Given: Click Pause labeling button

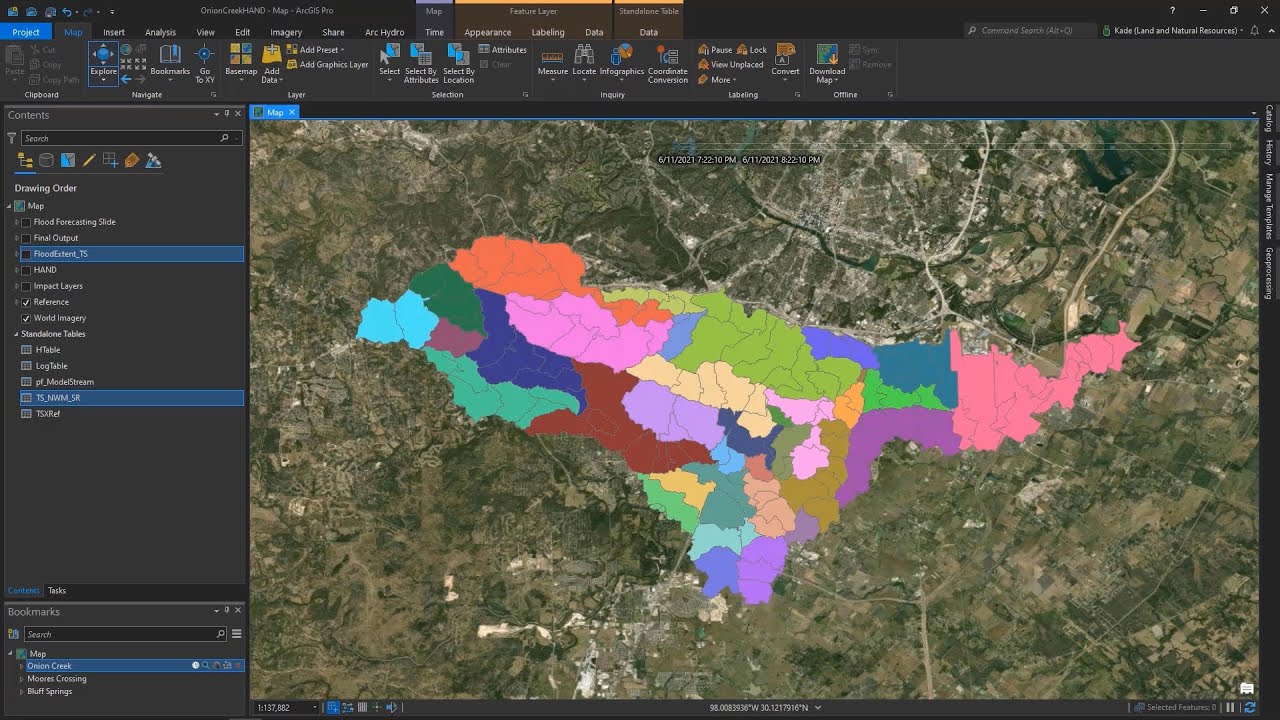Looking at the screenshot, I should coord(715,49).
